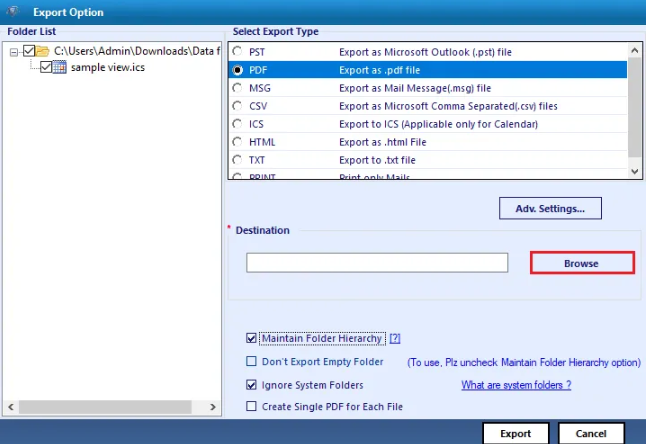Click the Destination path text field
This screenshot has height=444, width=647.
[377, 263]
